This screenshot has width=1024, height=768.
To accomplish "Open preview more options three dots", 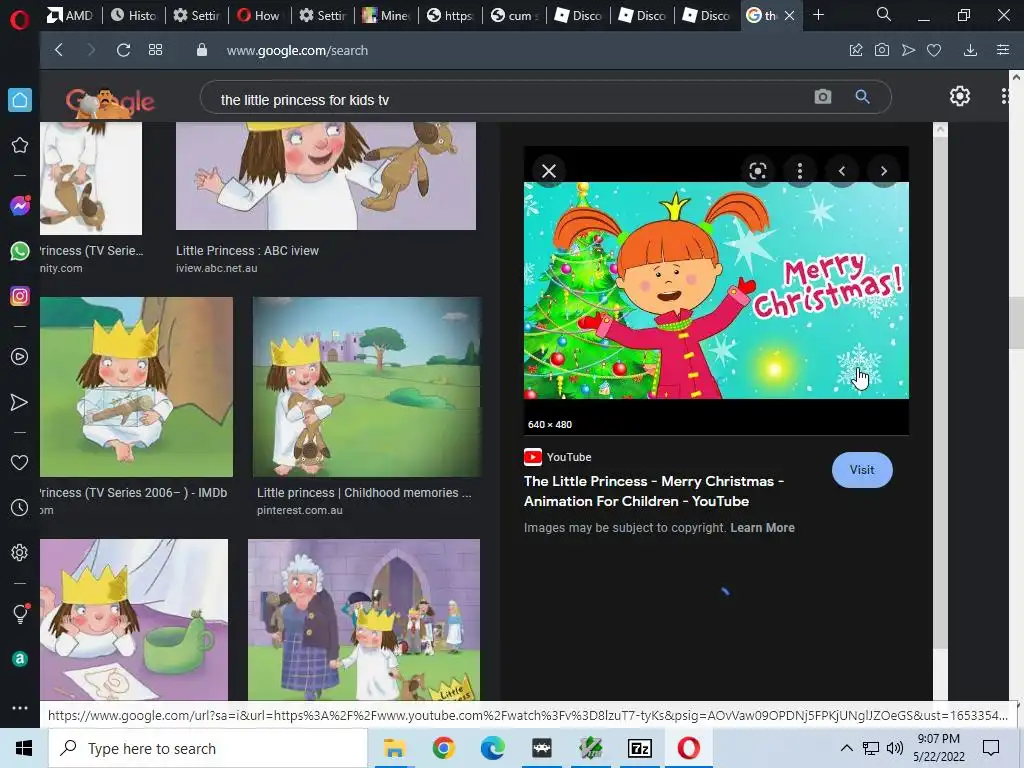I will [x=799, y=171].
